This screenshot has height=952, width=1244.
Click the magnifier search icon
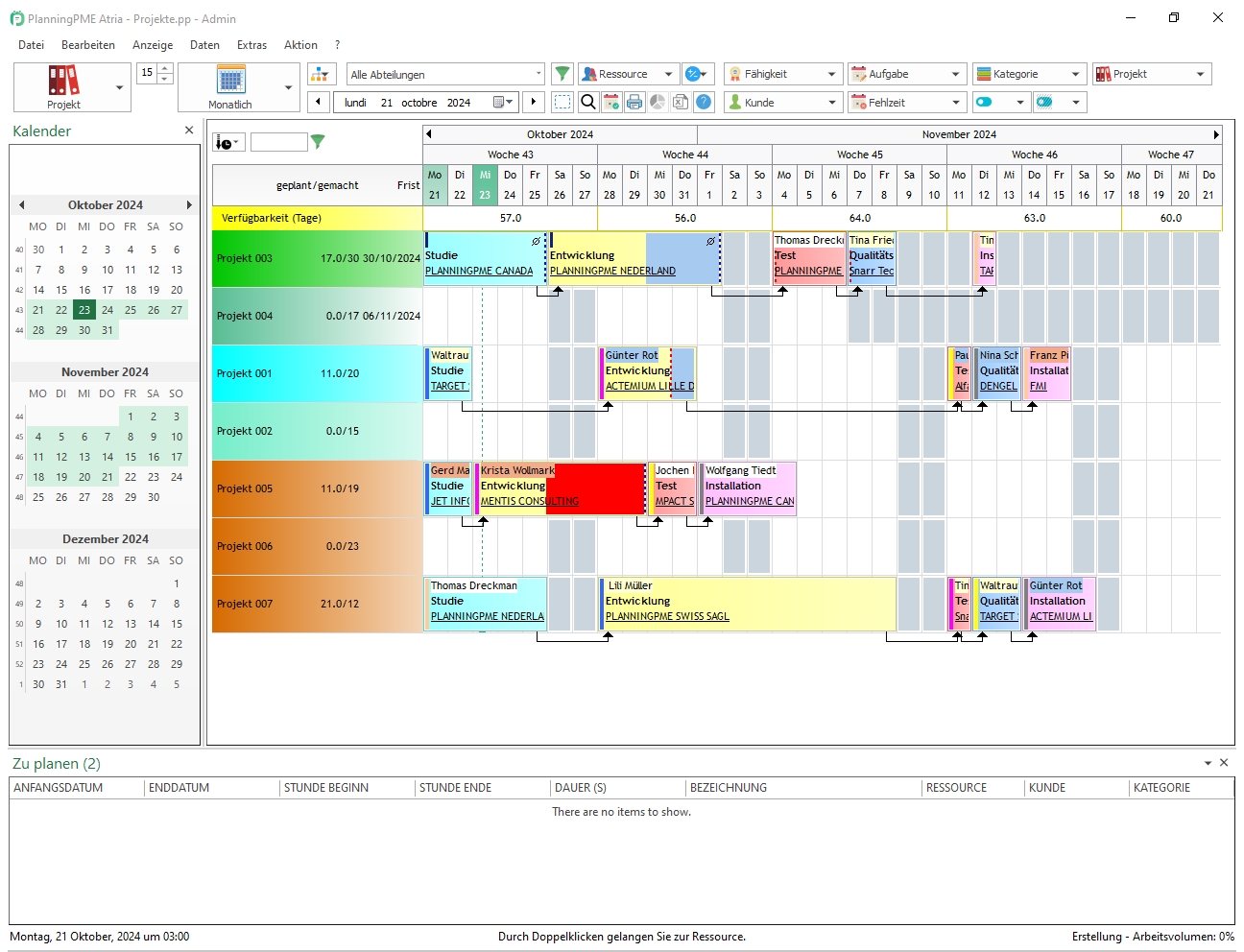point(588,102)
